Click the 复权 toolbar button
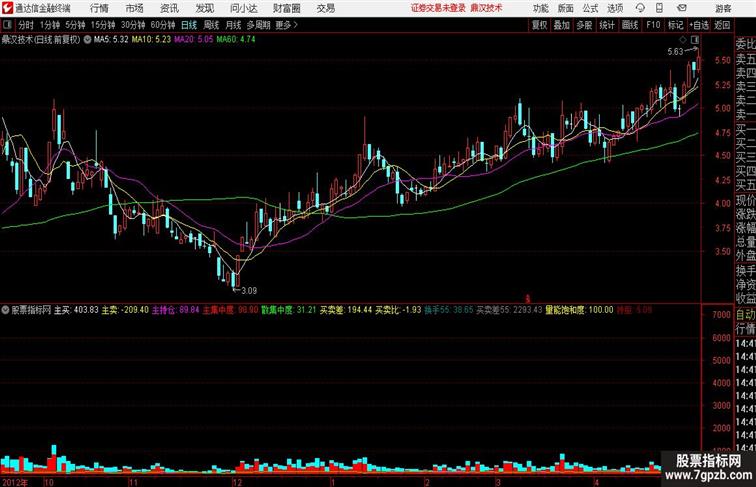 tap(539, 25)
